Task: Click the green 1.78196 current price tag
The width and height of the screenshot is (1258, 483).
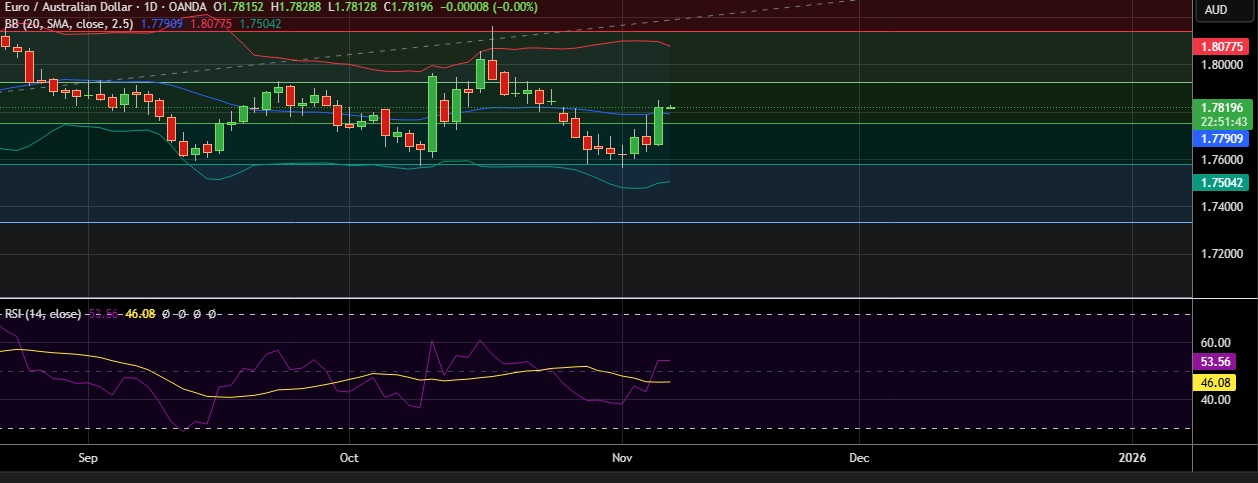Action: pos(1222,107)
